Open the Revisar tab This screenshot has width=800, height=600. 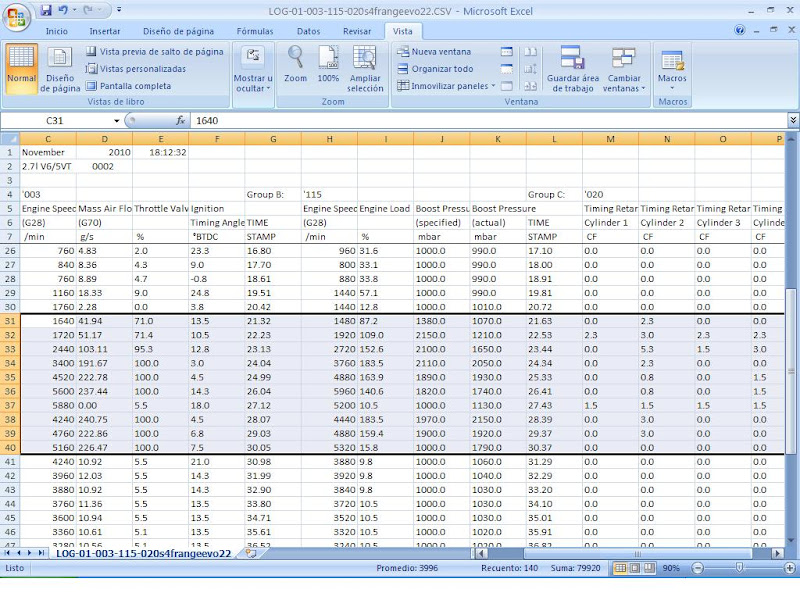(x=357, y=31)
